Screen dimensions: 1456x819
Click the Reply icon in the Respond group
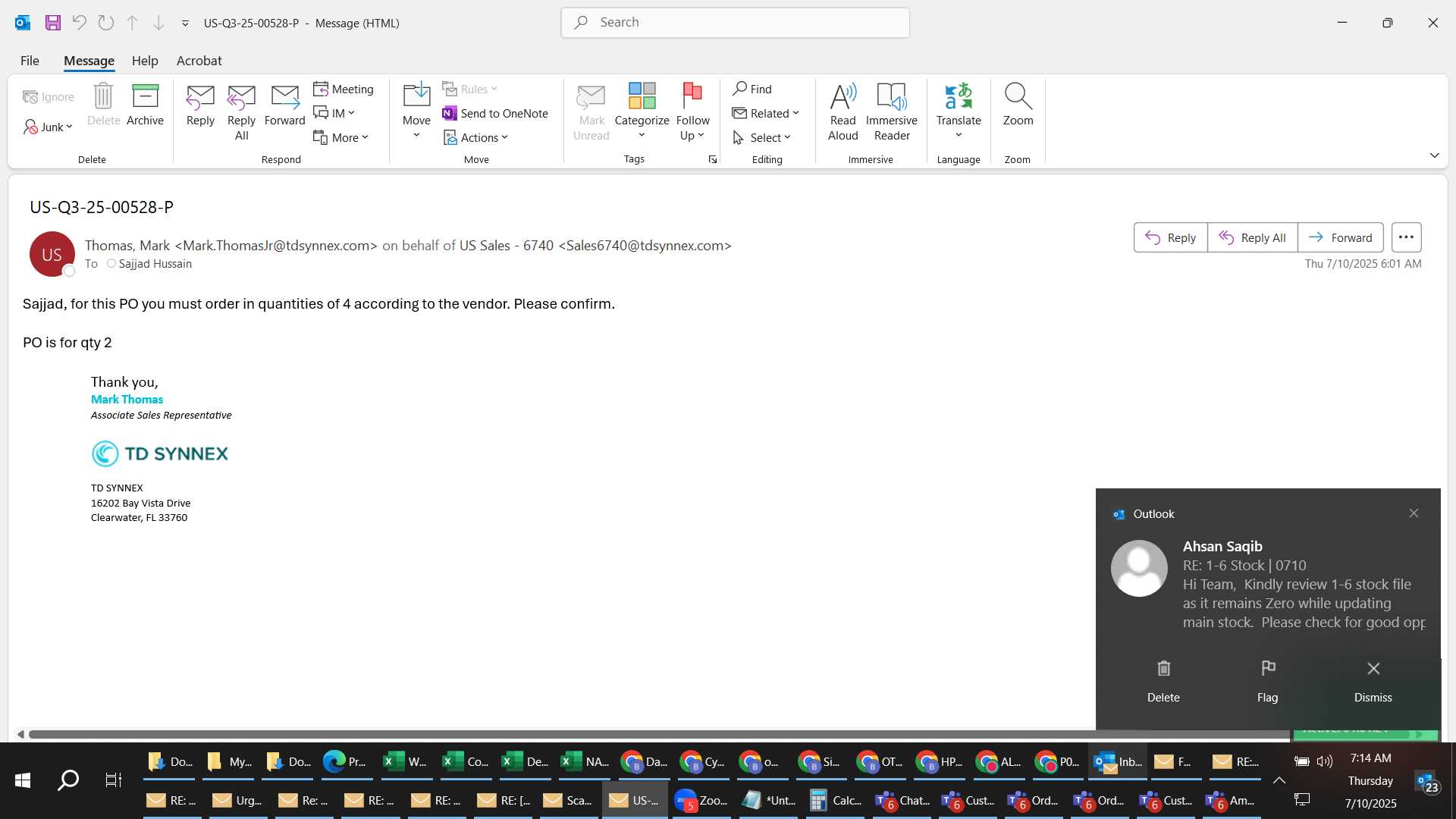[200, 105]
